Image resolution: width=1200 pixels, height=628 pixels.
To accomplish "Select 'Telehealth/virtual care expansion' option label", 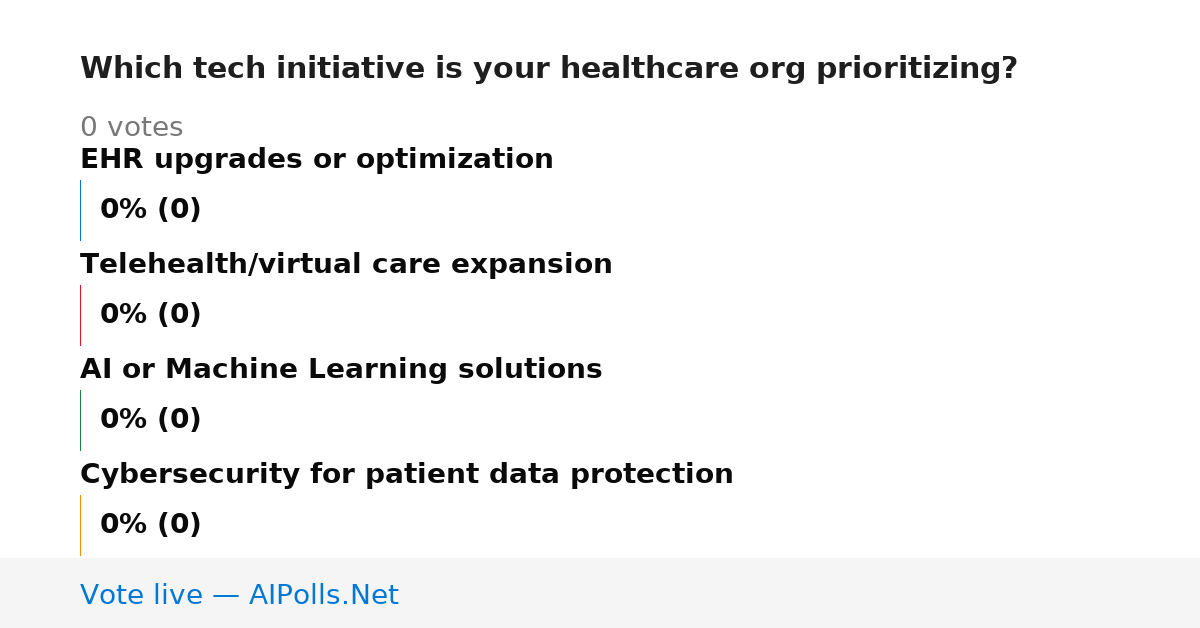I will 346,264.
